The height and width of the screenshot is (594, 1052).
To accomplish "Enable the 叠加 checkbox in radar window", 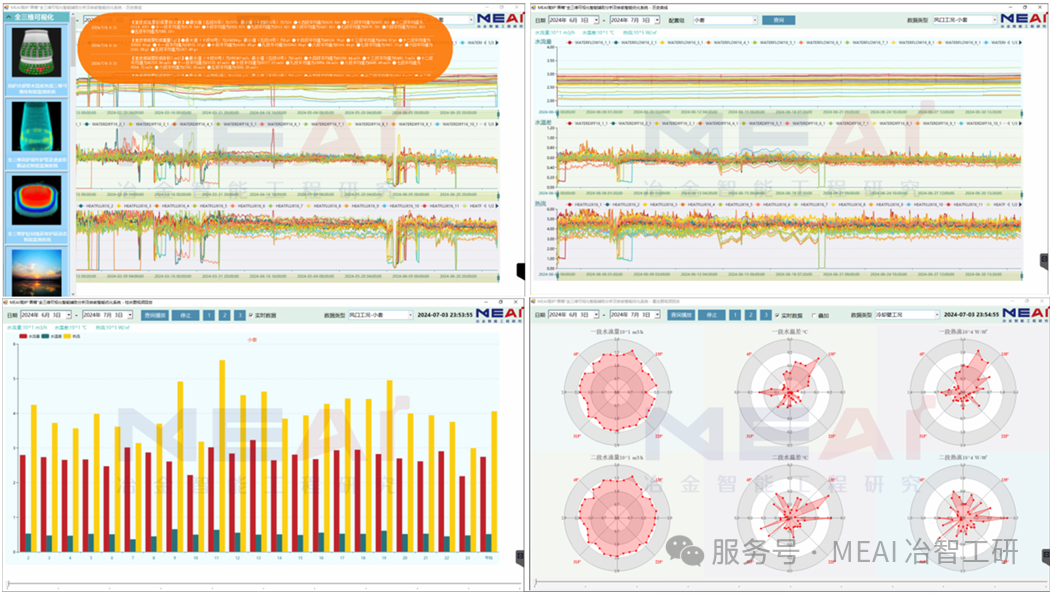I will click(815, 315).
